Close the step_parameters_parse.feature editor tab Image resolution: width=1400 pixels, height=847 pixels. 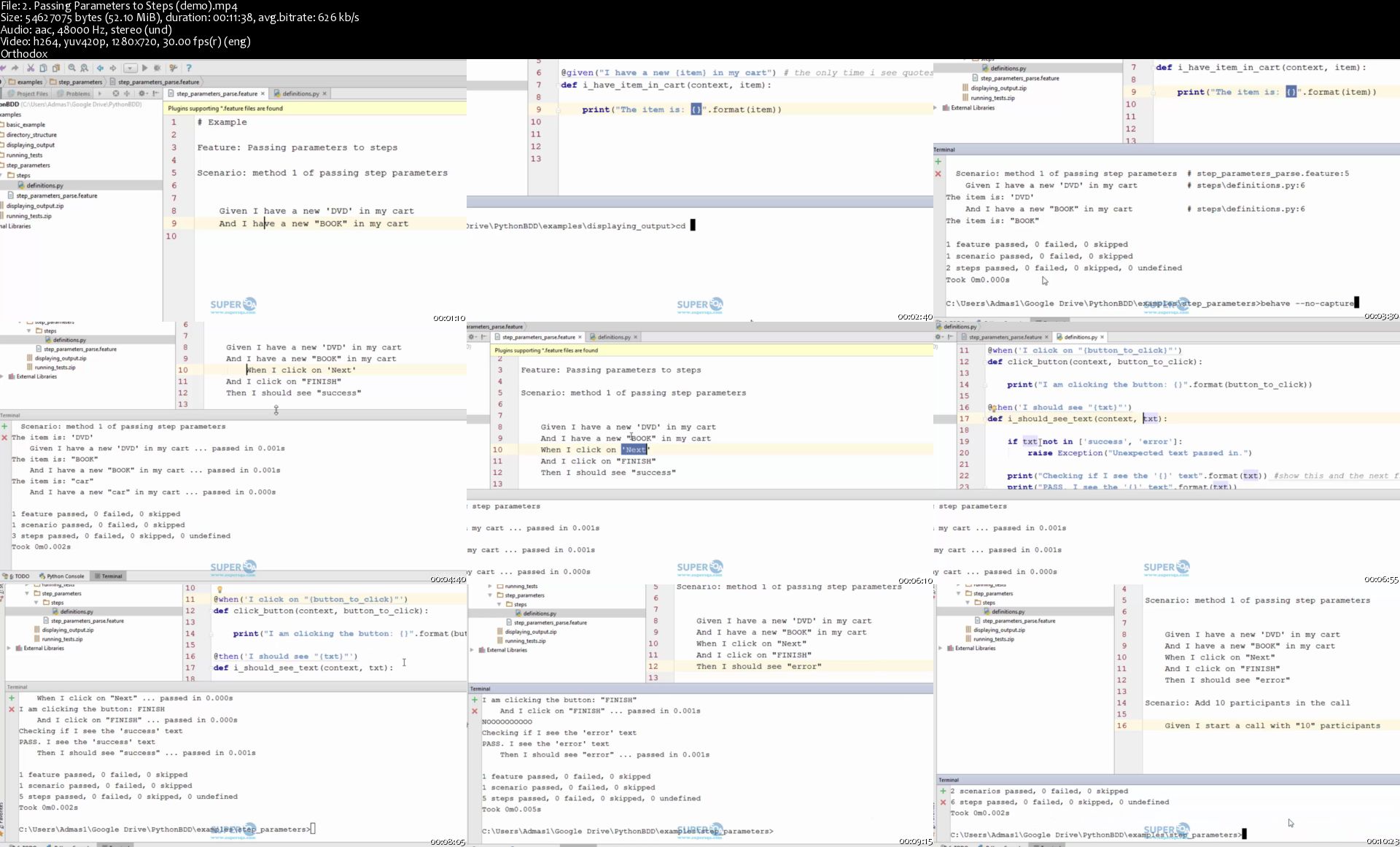(x=264, y=93)
